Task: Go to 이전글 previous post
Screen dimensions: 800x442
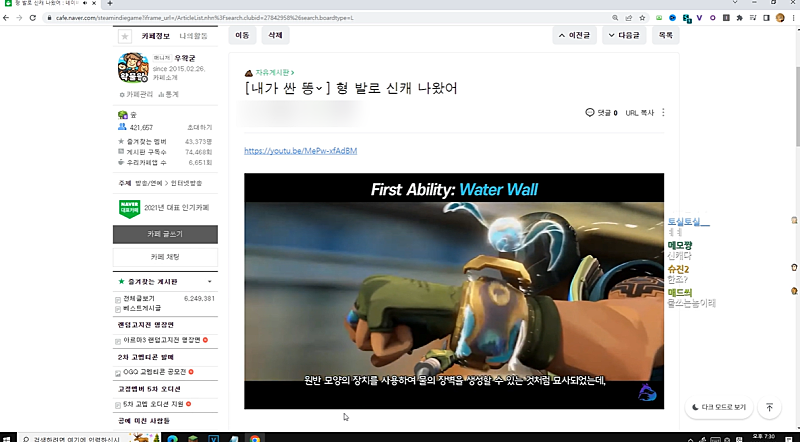Action: [x=574, y=35]
